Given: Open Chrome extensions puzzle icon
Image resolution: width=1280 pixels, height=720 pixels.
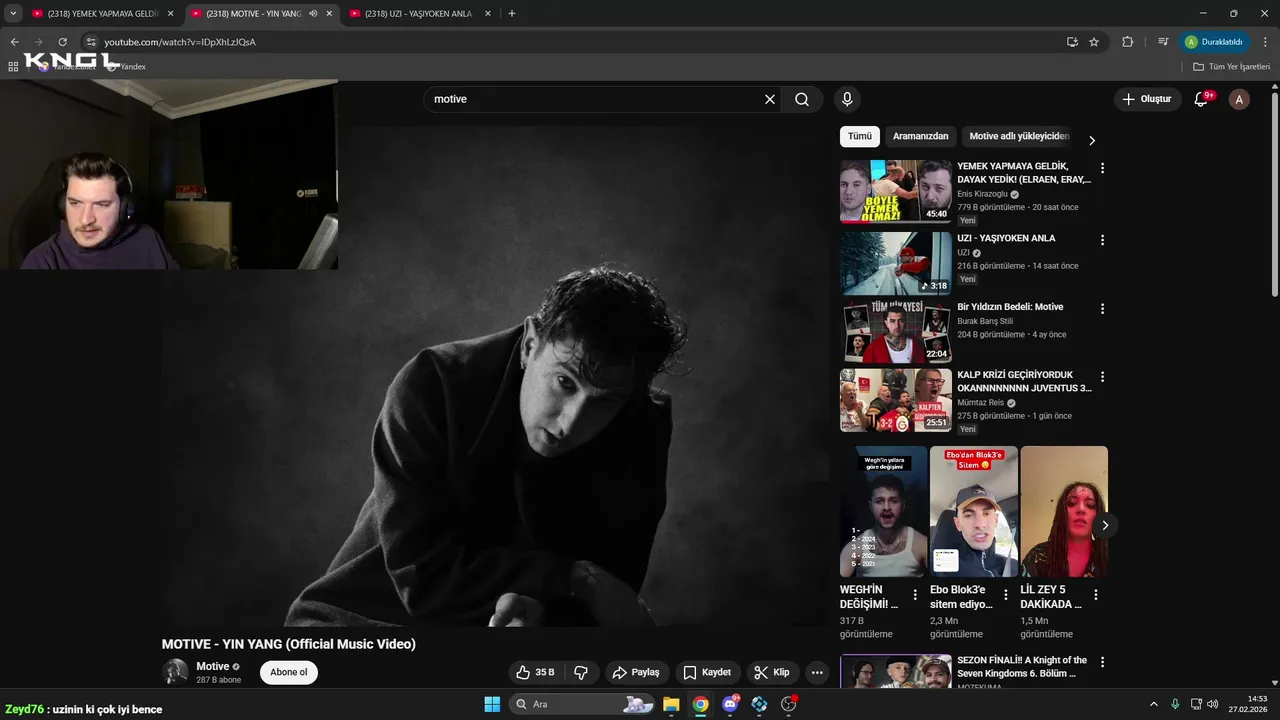Looking at the screenshot, I should 1127,42.
